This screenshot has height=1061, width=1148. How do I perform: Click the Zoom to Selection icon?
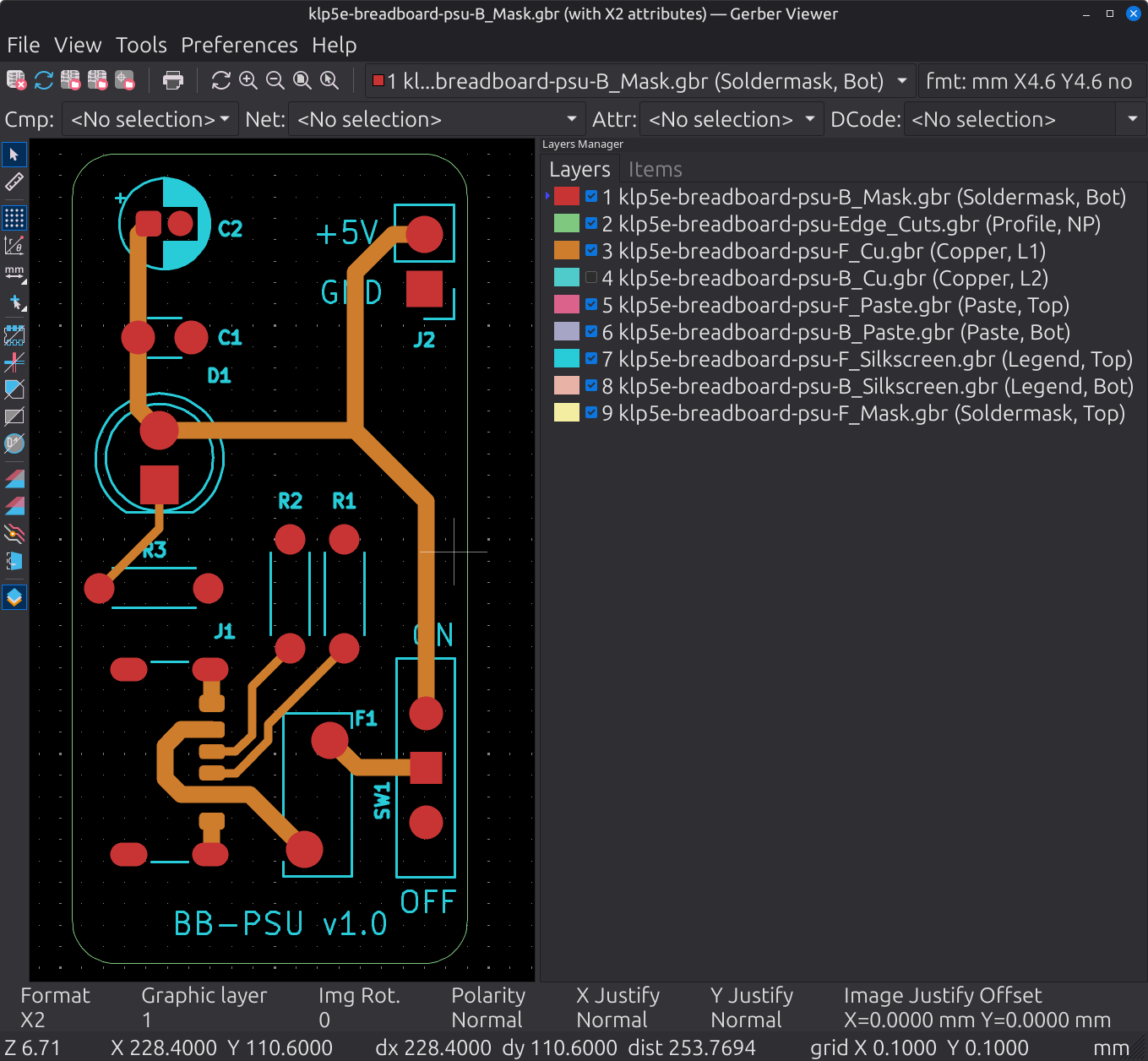[x=329, y=80]
